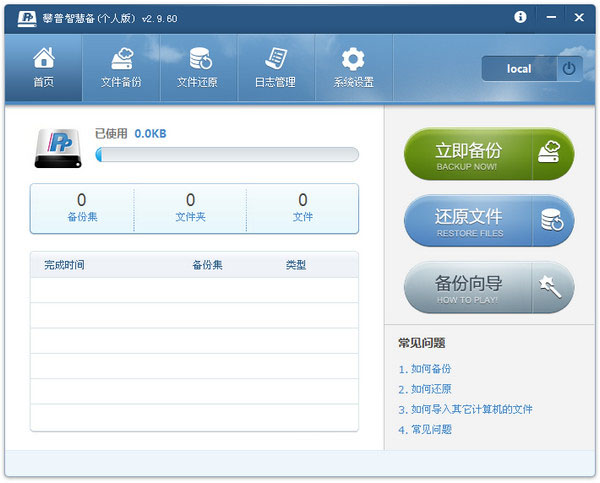Click the cloud drive icon on backup button
Viewport: 600px width, 483px height.
(x=549, y=152)
